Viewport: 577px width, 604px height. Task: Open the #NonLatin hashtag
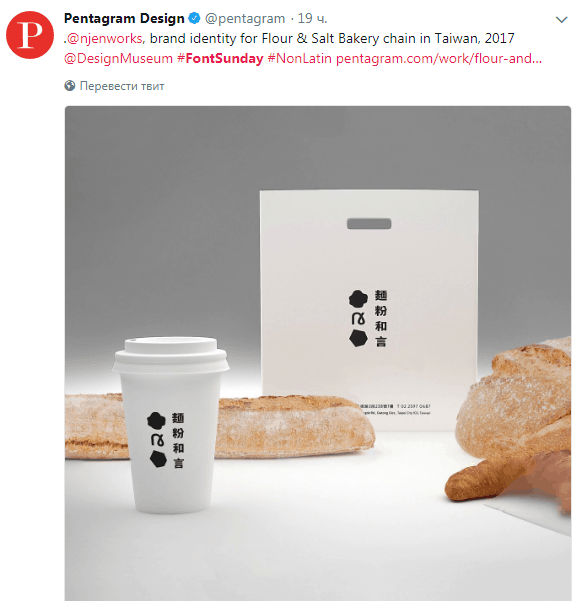click(x=299, y=59)
